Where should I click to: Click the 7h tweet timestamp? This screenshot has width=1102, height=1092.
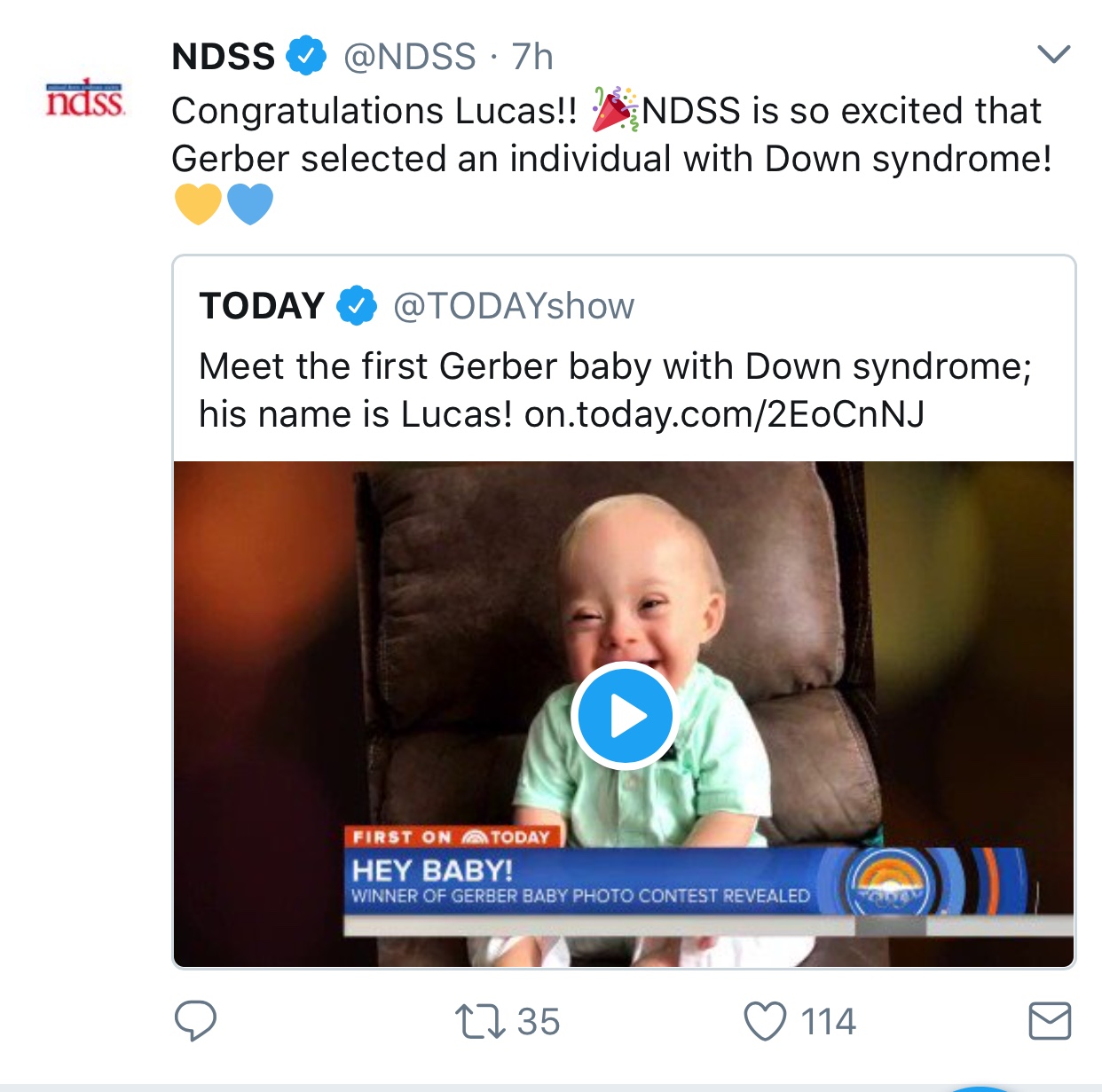(x=532, y=57)
